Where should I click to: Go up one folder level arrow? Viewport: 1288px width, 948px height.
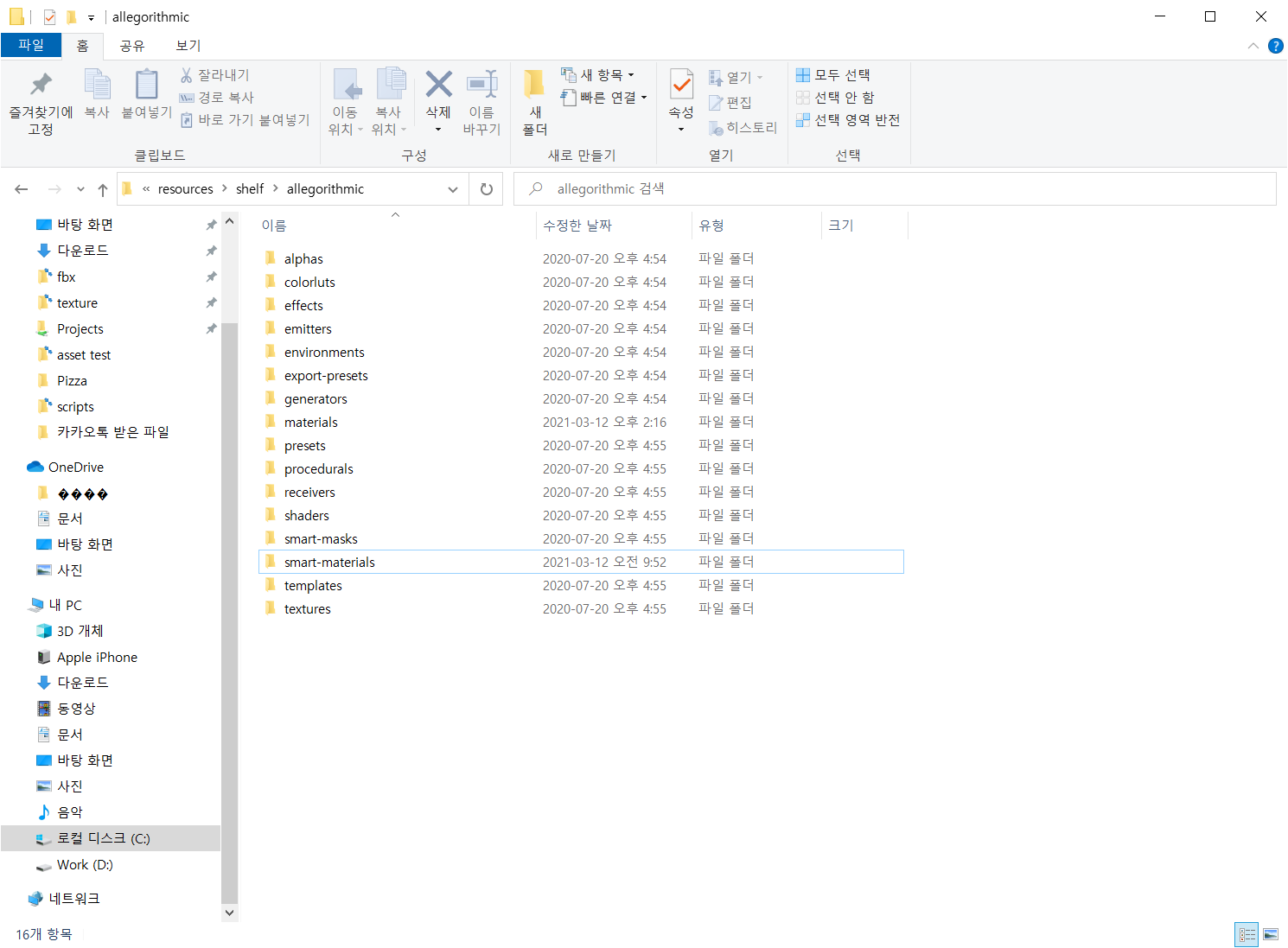coord(103,189)
